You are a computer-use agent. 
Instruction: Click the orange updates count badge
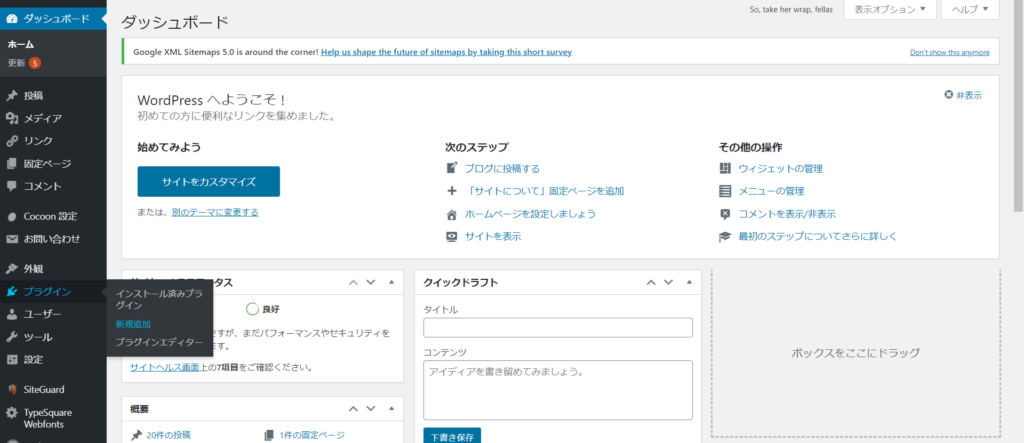pyautogui.click(x=35, y=63)
